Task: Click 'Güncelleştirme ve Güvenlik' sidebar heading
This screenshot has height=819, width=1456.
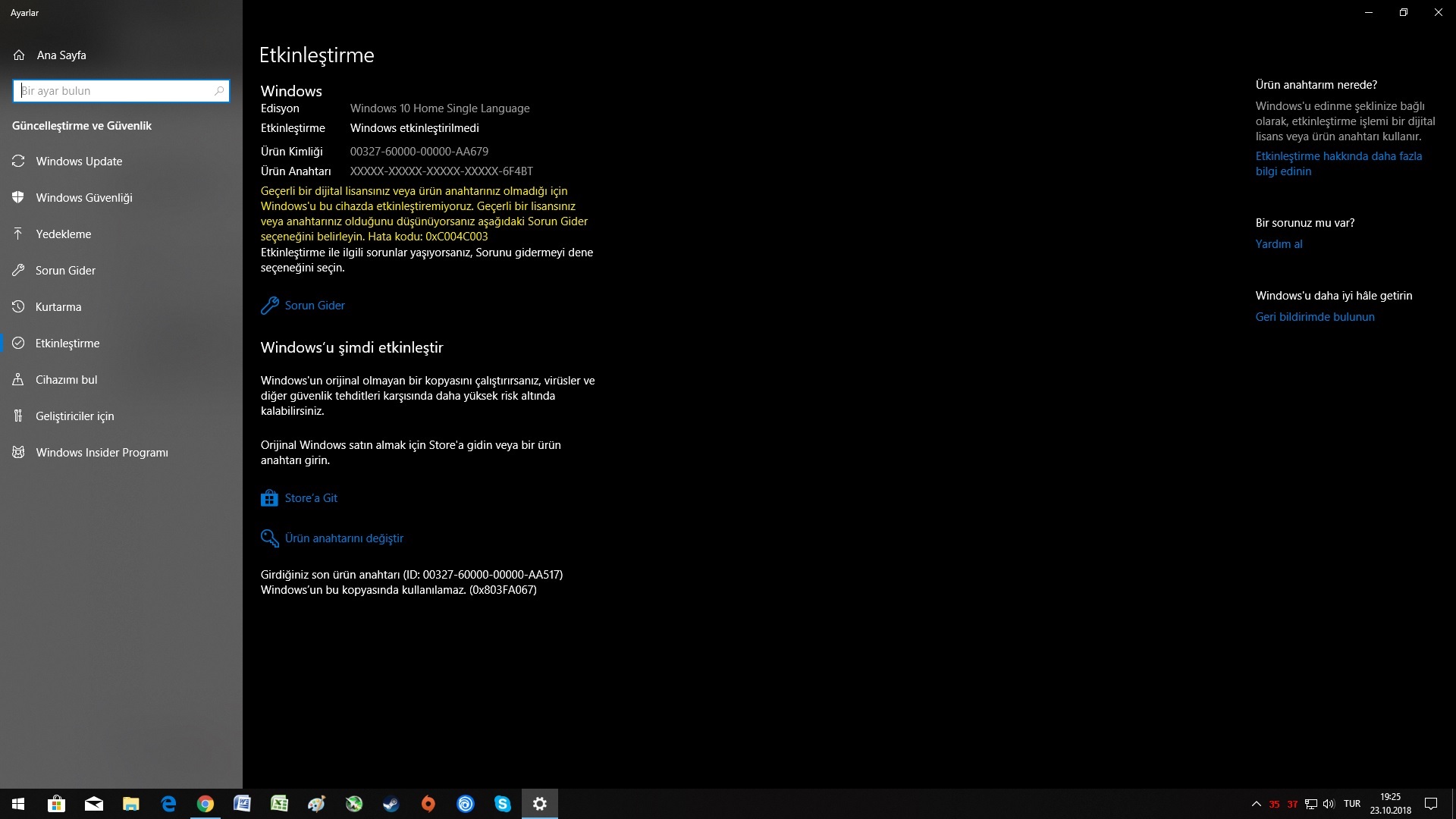Action: point(82,126)
